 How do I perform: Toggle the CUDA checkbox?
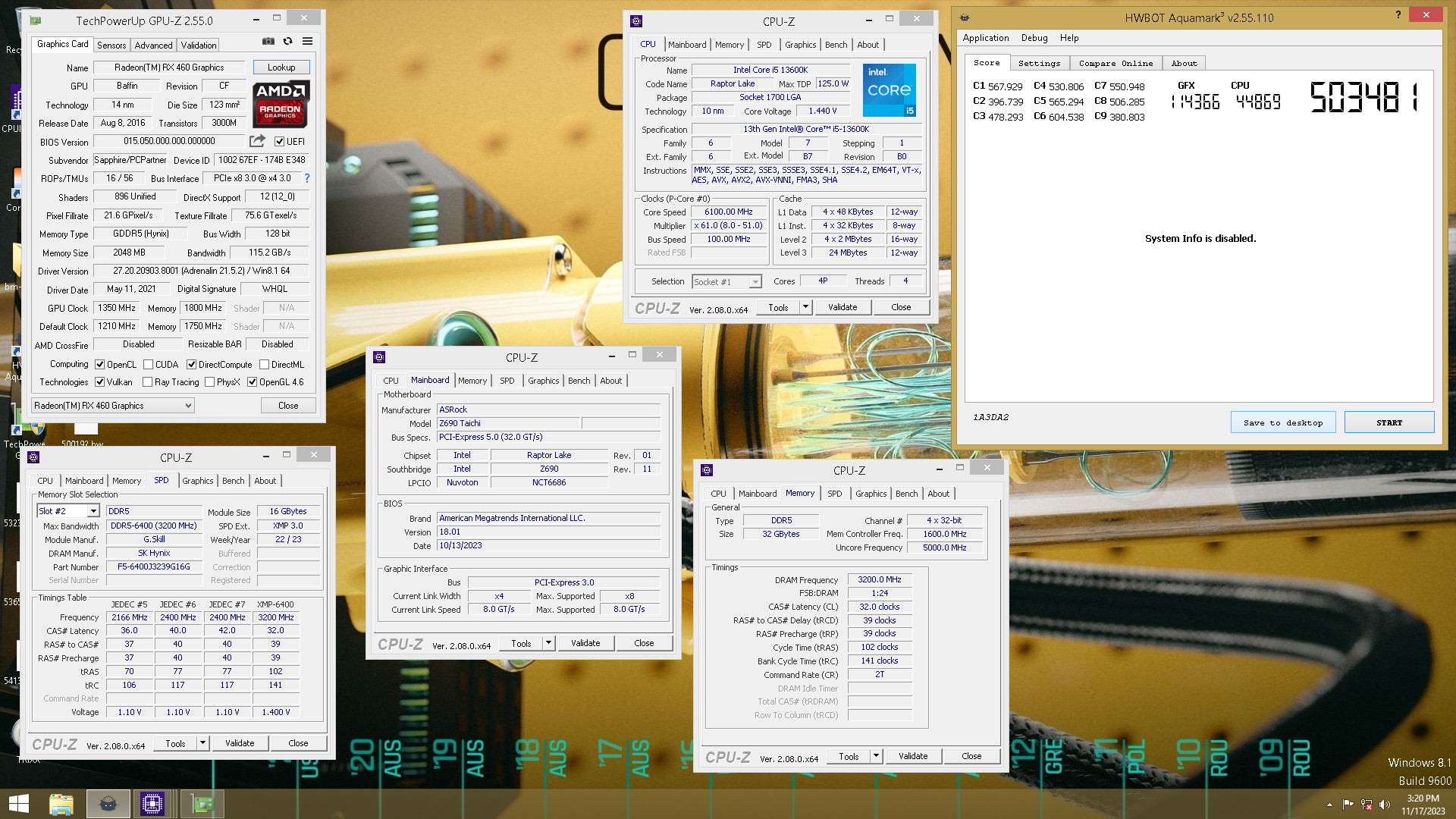coord(149,365)
